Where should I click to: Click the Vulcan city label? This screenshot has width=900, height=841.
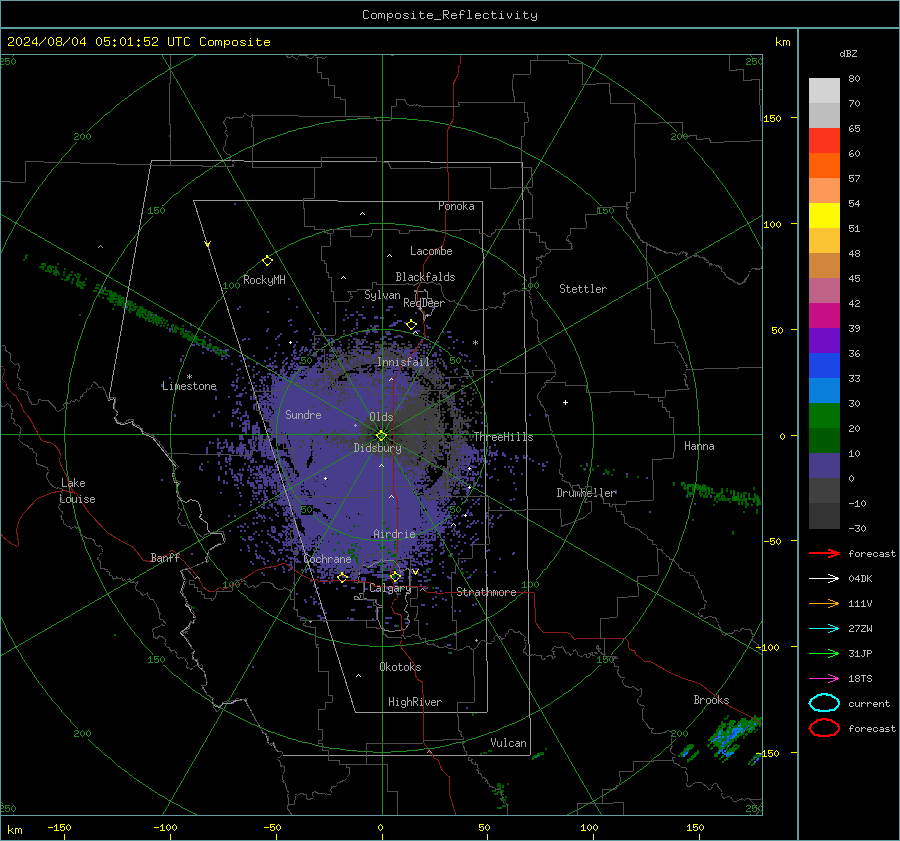click(508, 743)
